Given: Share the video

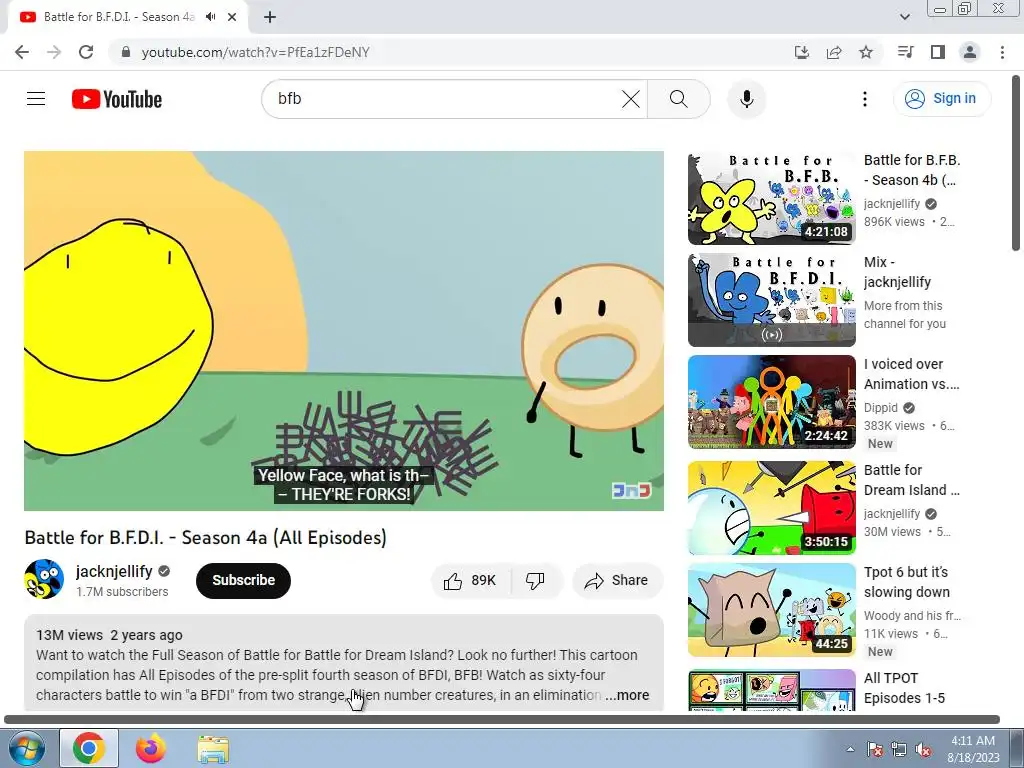Looking at the screenshot, I should 617,581.
